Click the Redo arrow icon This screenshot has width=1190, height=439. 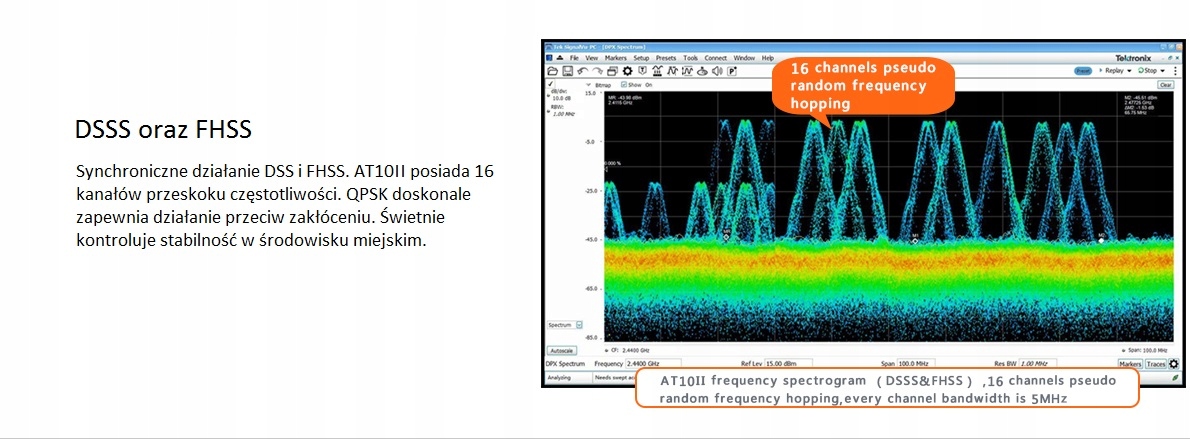point(597,71)
